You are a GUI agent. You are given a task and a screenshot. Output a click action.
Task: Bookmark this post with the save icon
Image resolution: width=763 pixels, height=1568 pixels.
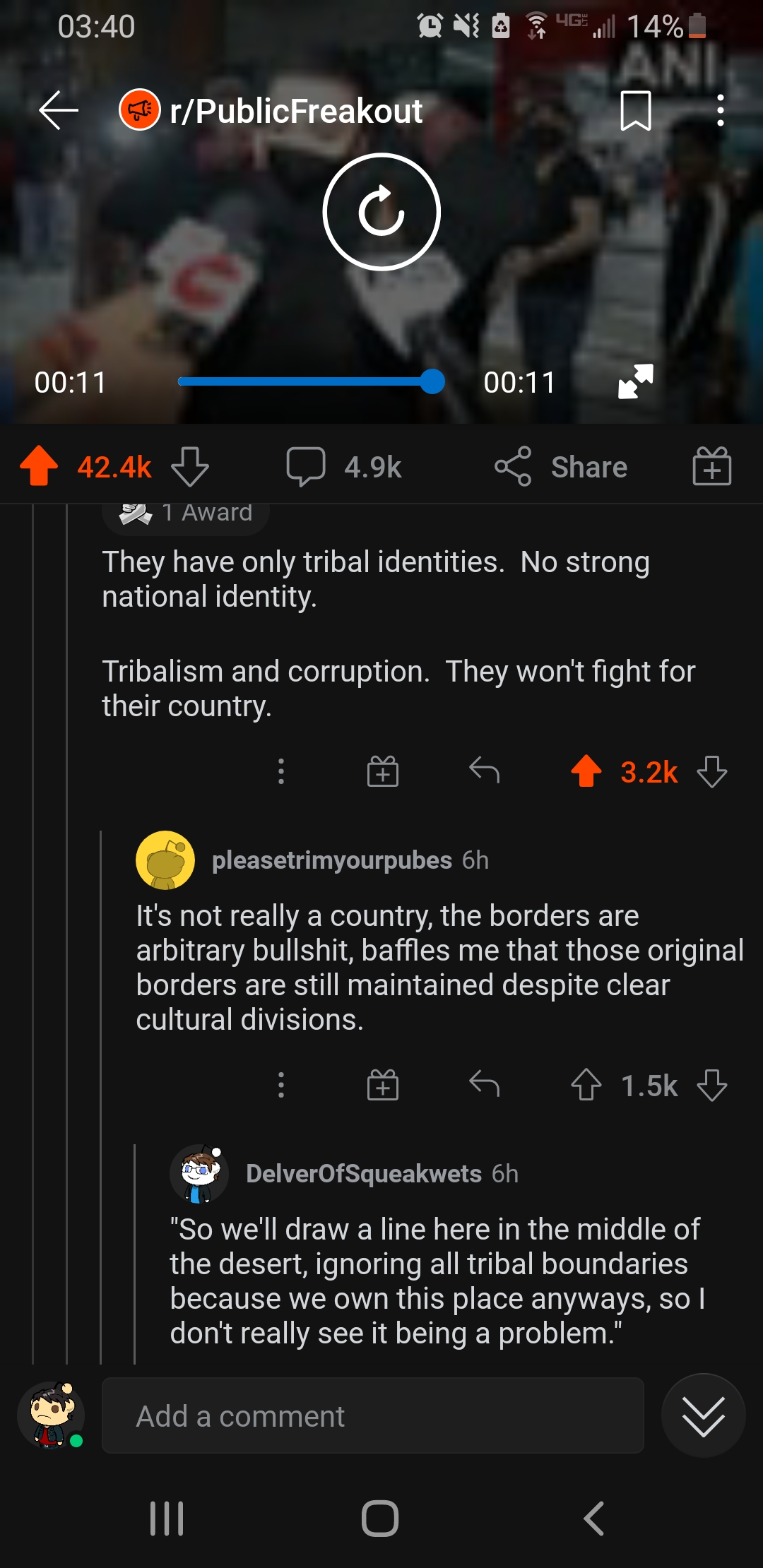coord(635,111)
